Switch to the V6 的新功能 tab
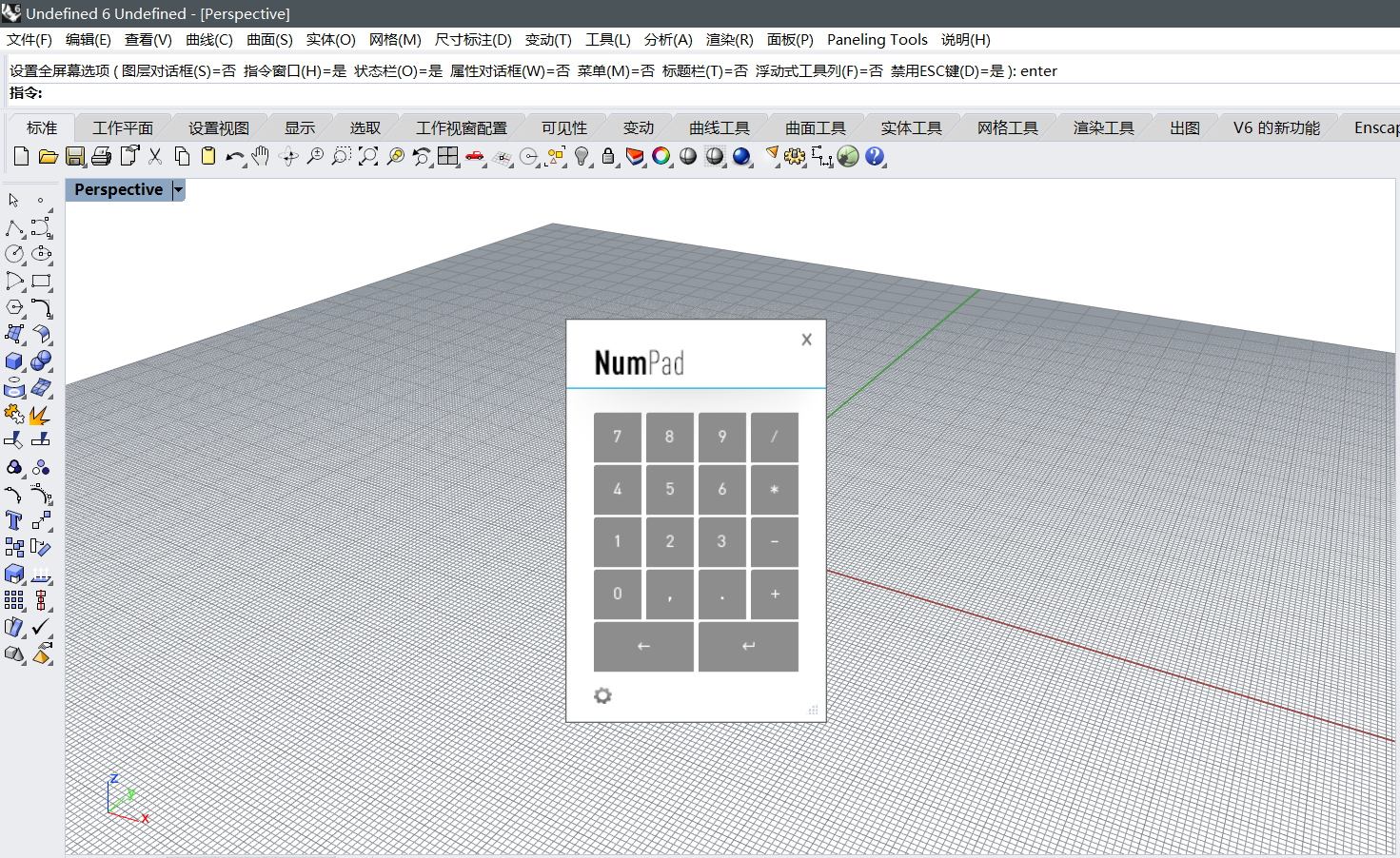The height and width of the screenshot is (858, 1400). point(1277,128)
